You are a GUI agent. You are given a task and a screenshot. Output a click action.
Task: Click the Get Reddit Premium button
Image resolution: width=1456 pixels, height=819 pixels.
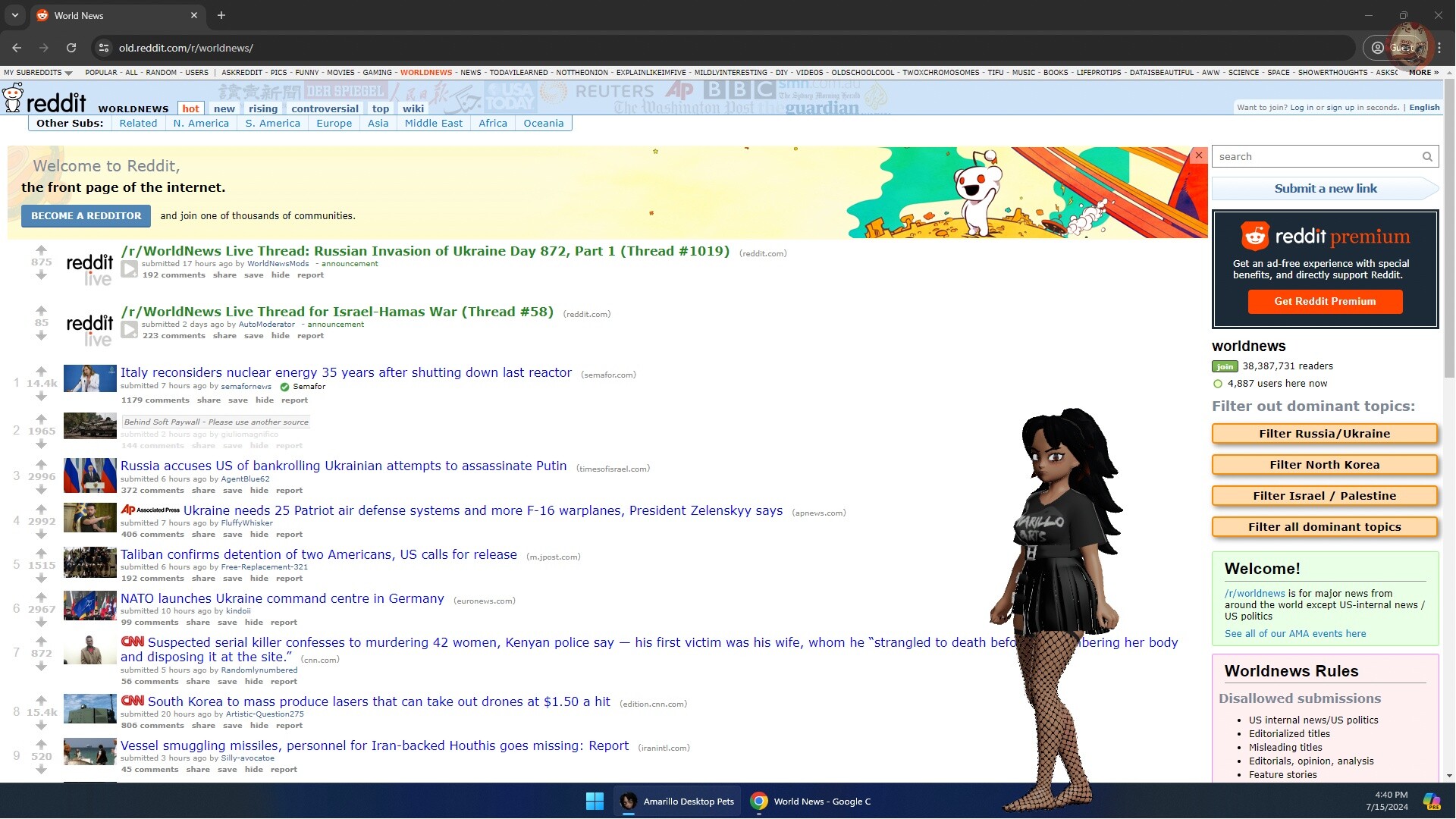point(1325,301)
